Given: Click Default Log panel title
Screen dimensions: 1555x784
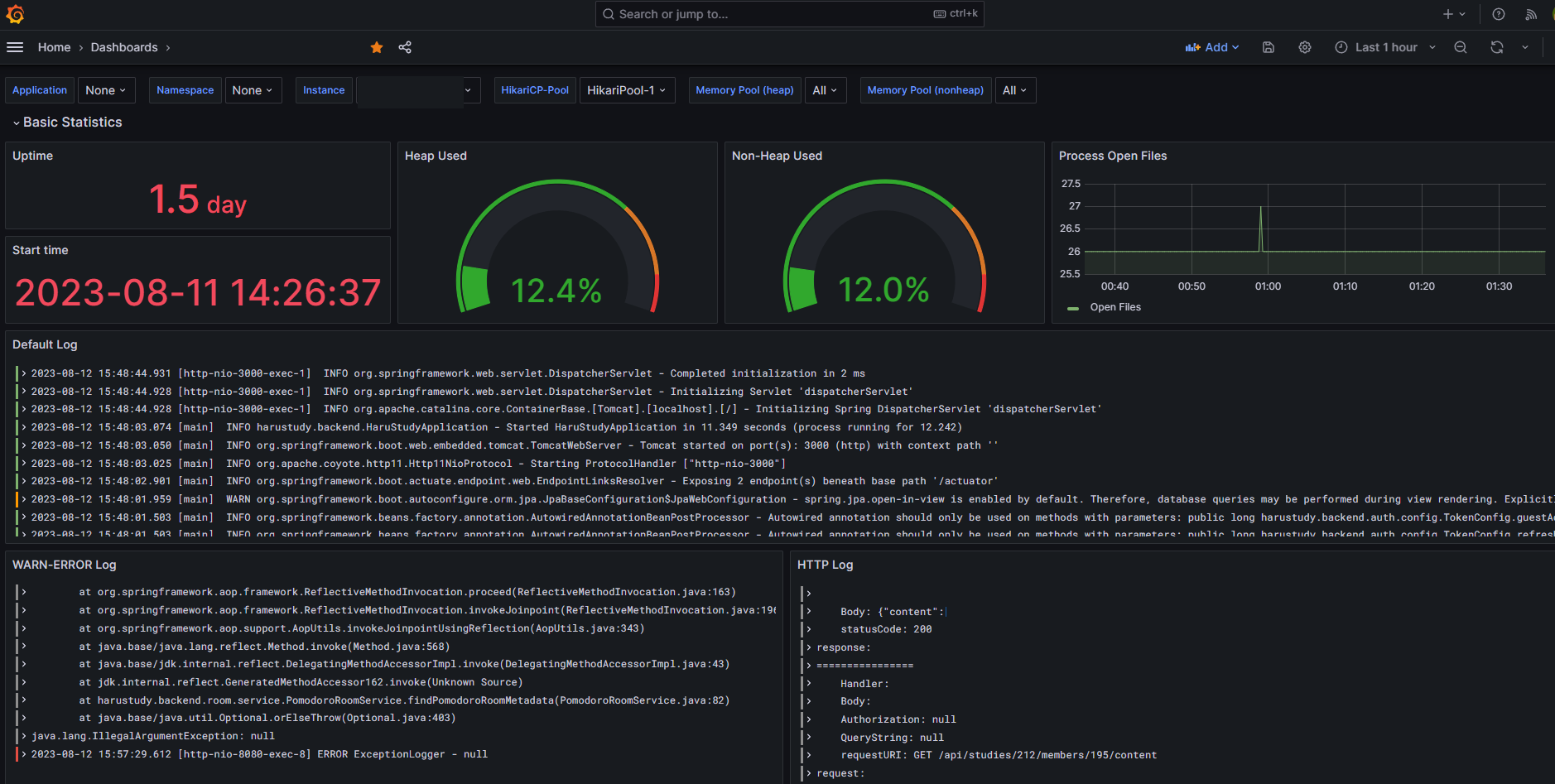Looking at the screenshot, I should 45,344.
